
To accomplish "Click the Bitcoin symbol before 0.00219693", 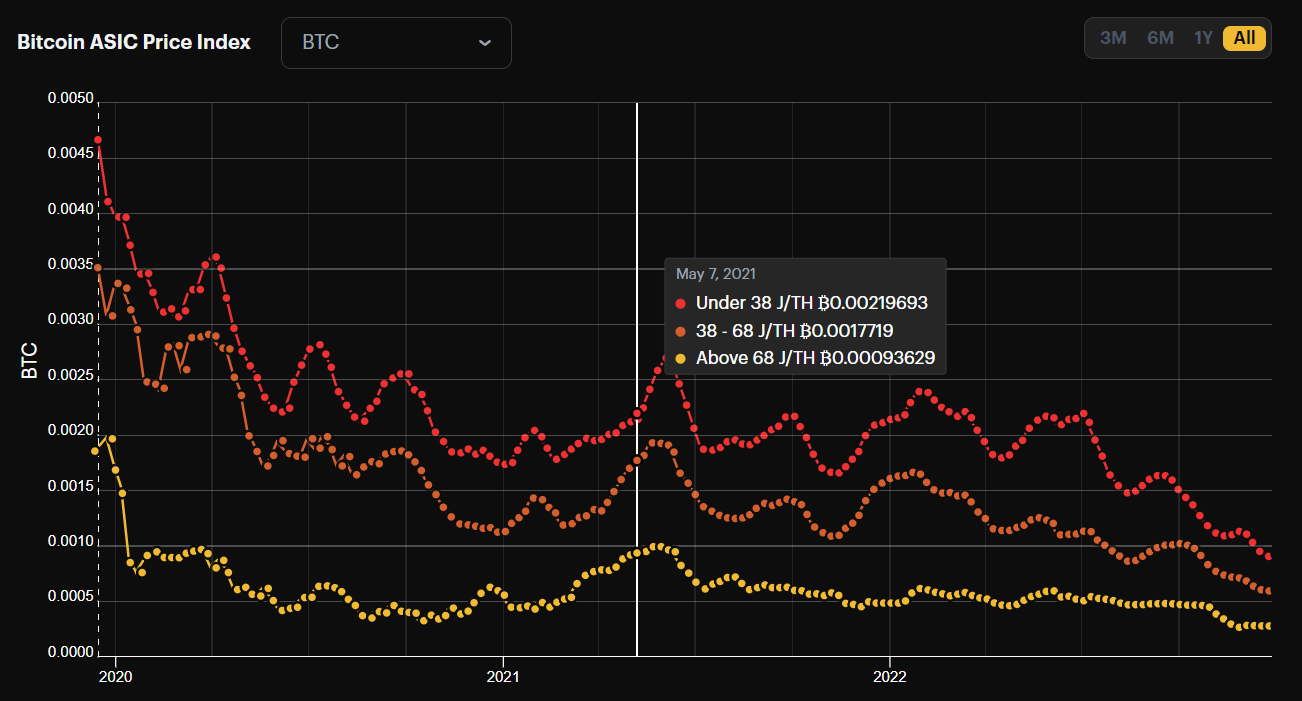I will pyautogui.click(x=825, y=303).
